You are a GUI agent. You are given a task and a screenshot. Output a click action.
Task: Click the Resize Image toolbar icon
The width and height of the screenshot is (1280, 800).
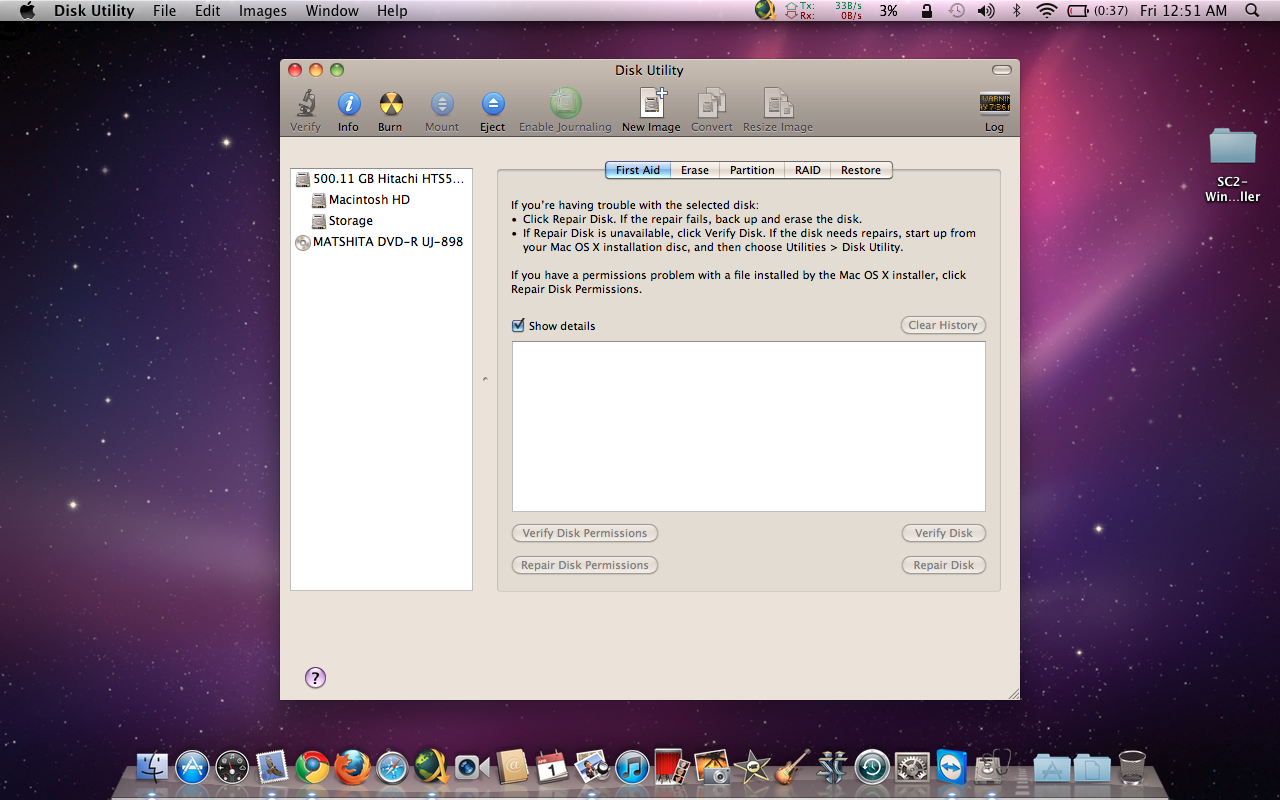(778, 110)
